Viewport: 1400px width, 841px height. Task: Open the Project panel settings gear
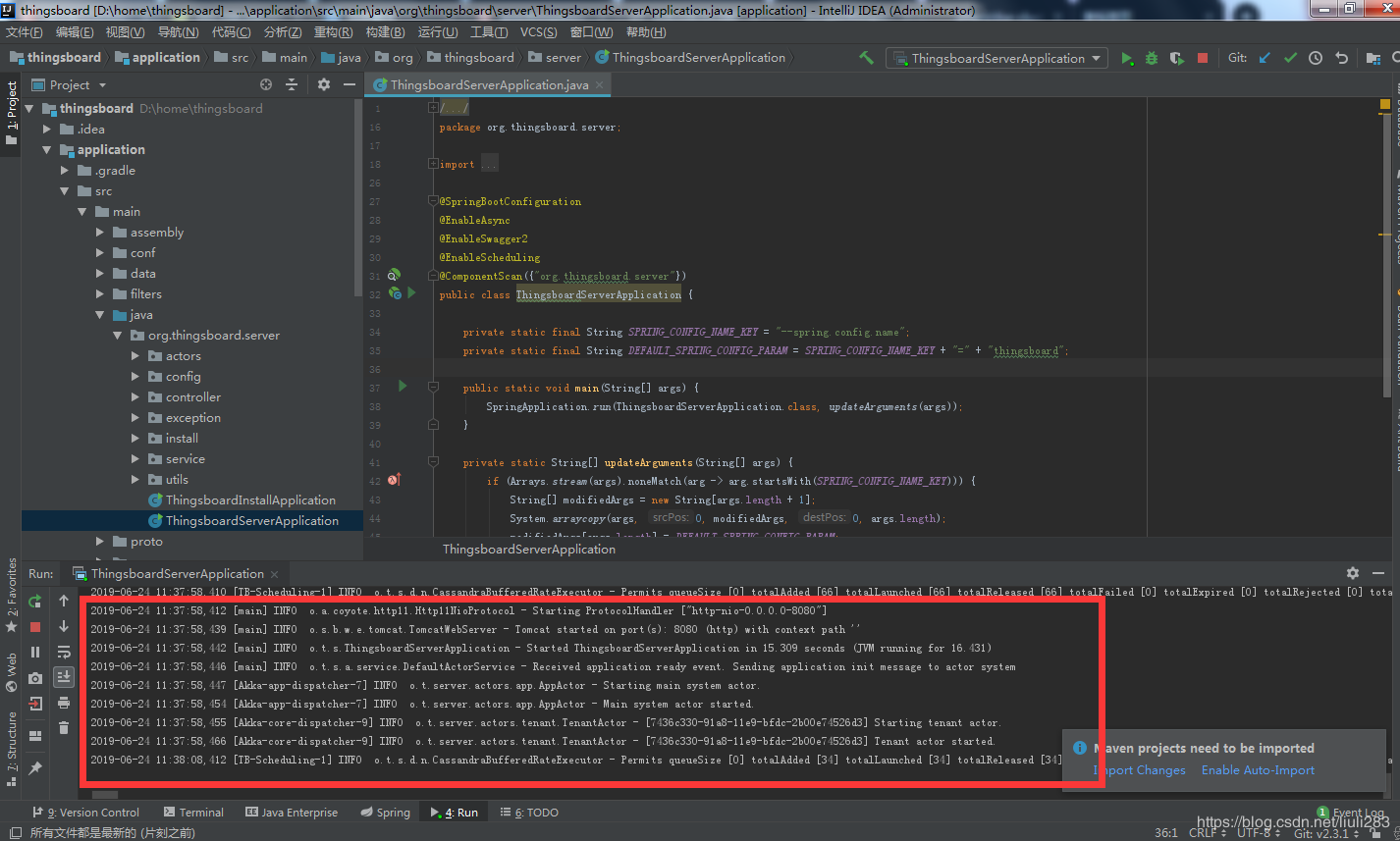[324, 85]
